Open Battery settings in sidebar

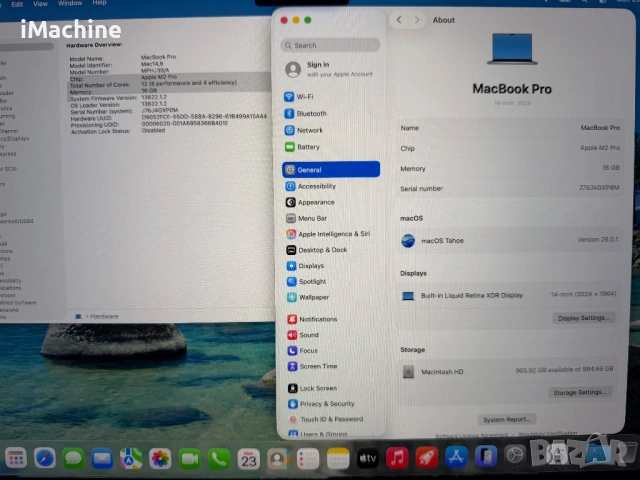[x=302, y=147]
